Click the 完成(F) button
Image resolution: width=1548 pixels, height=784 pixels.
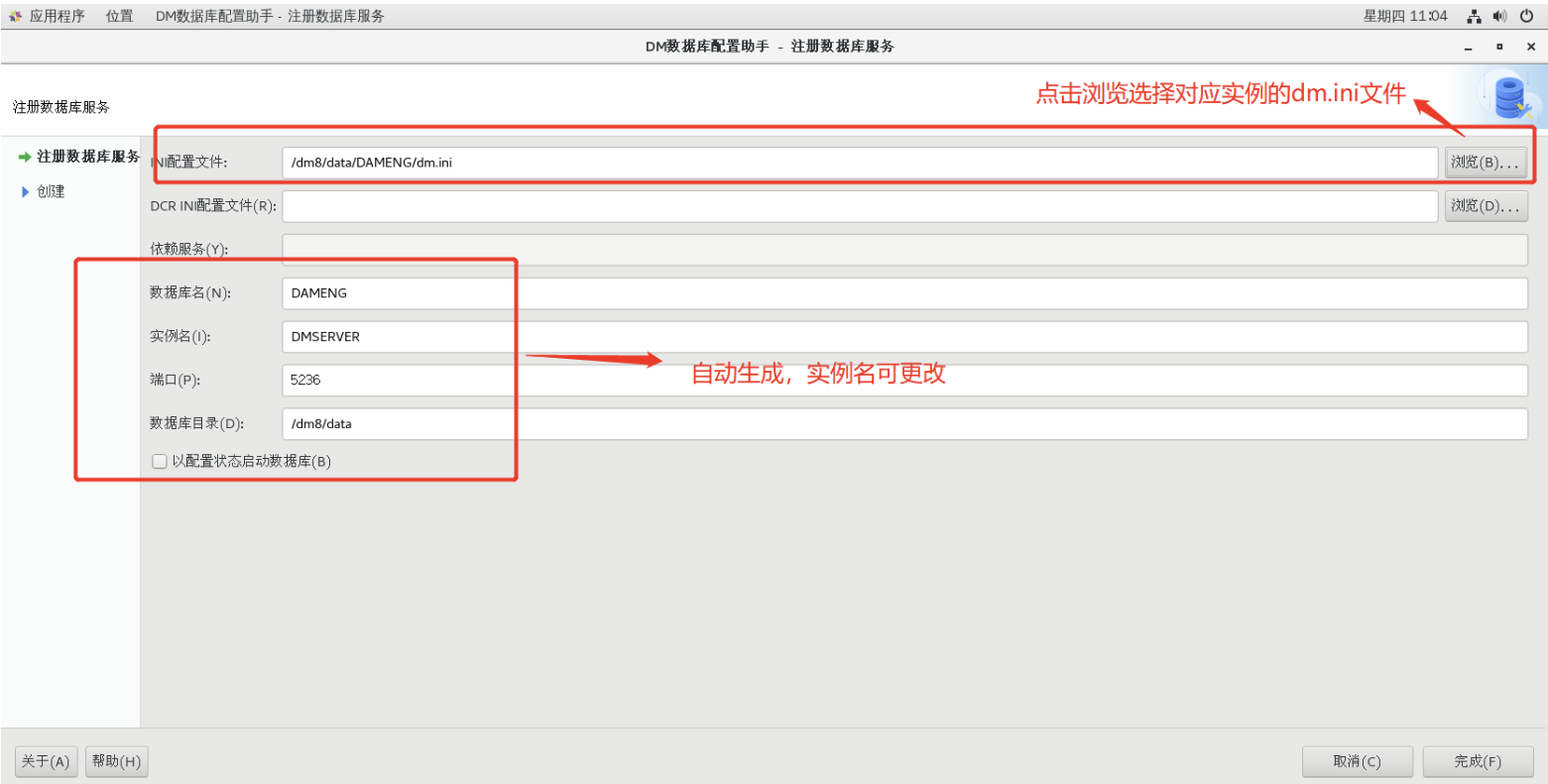[x=1478, y=761]
